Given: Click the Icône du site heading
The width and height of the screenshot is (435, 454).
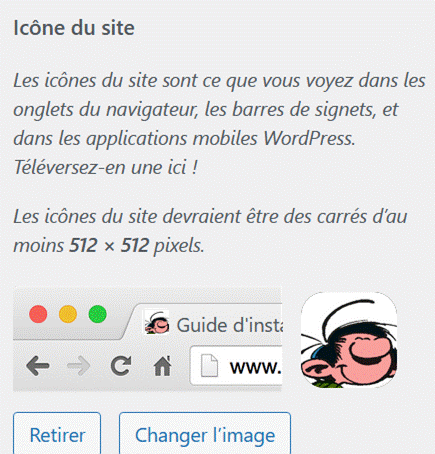Looking at the screenshot, I should (x=74, y=28).
